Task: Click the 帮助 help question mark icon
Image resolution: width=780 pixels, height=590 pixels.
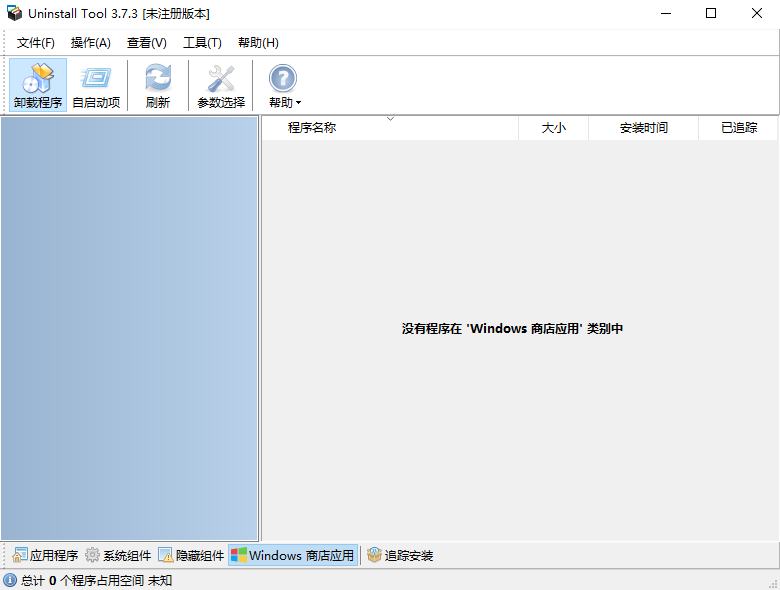Action: pos(283,78)
